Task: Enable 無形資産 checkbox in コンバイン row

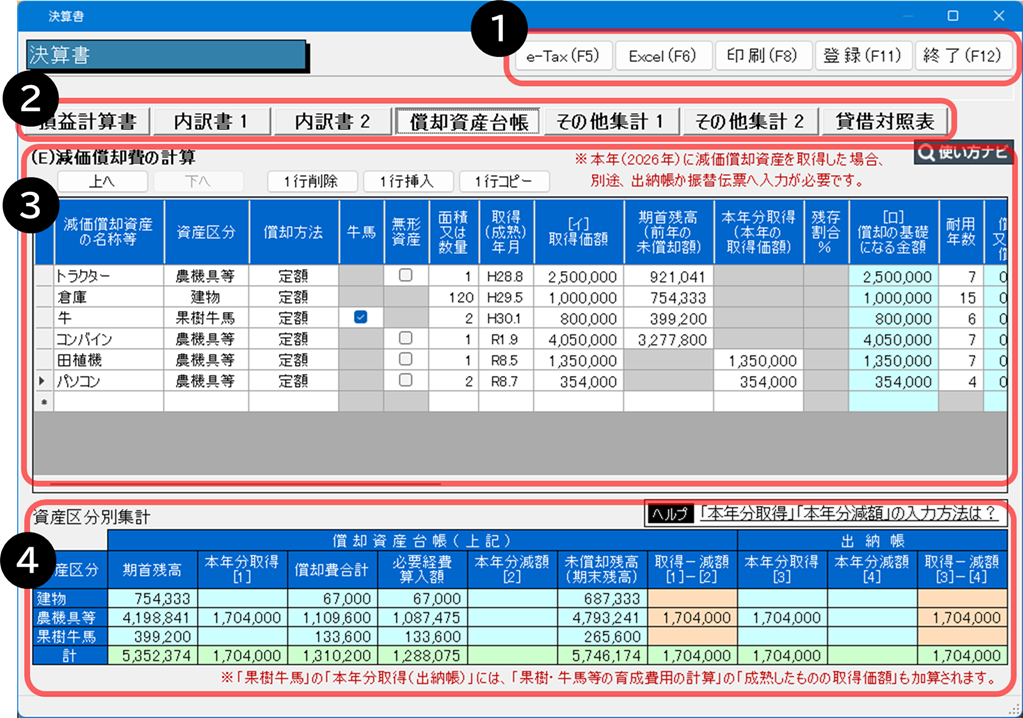Action: (406, 338)
